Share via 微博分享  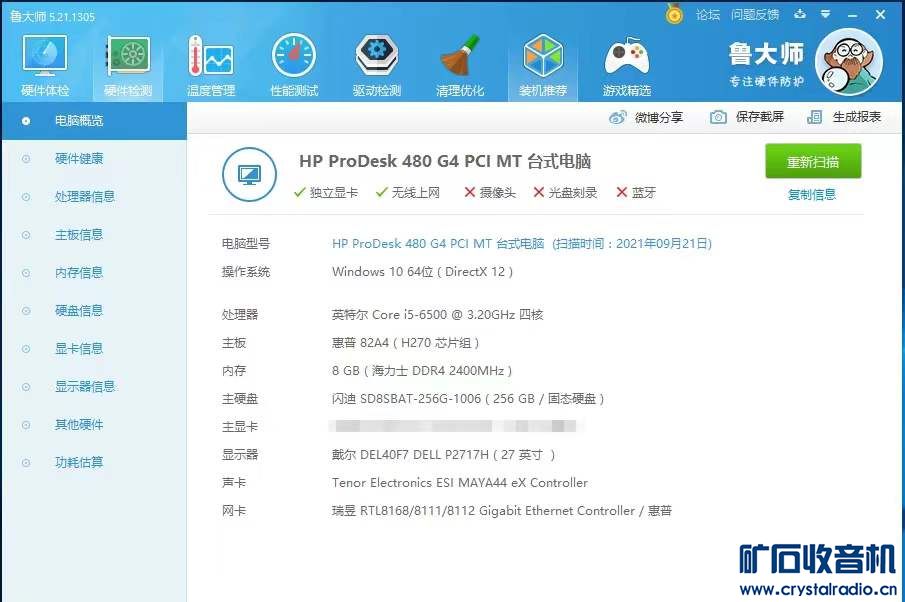coord(659,117)
